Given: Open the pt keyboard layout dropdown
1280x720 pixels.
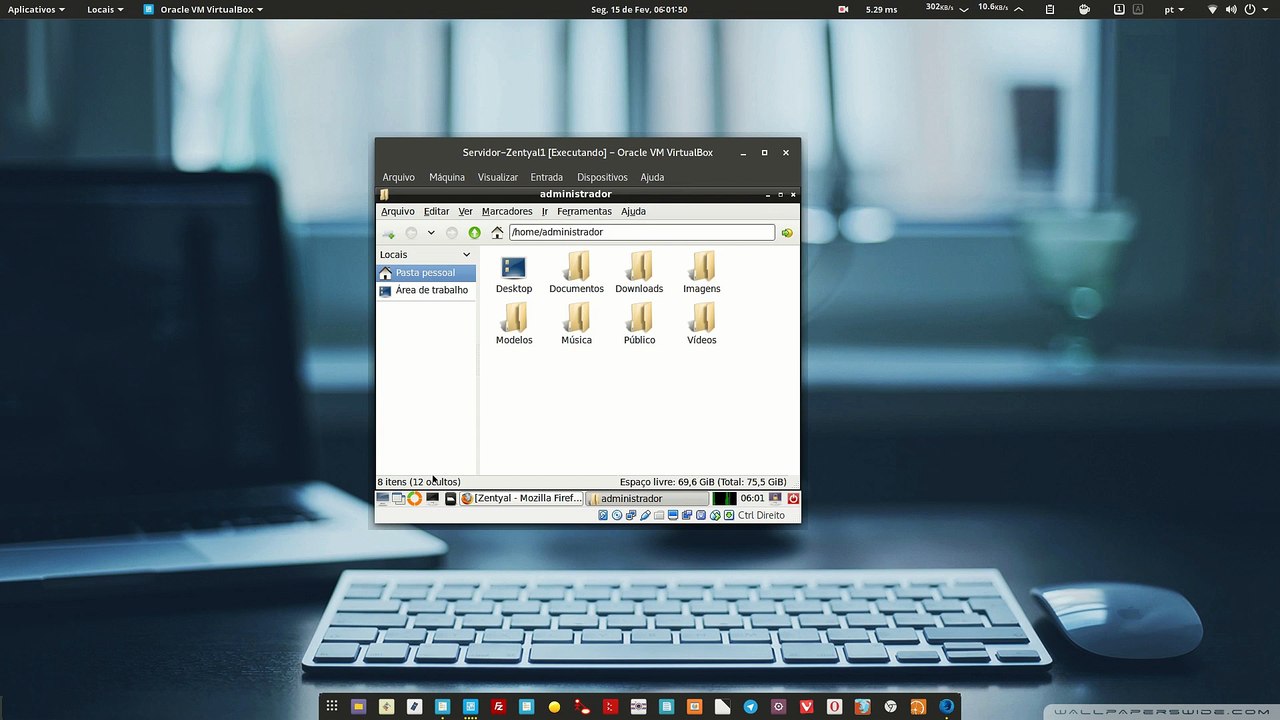Looking at the screenshot, I should point(1174,9).
